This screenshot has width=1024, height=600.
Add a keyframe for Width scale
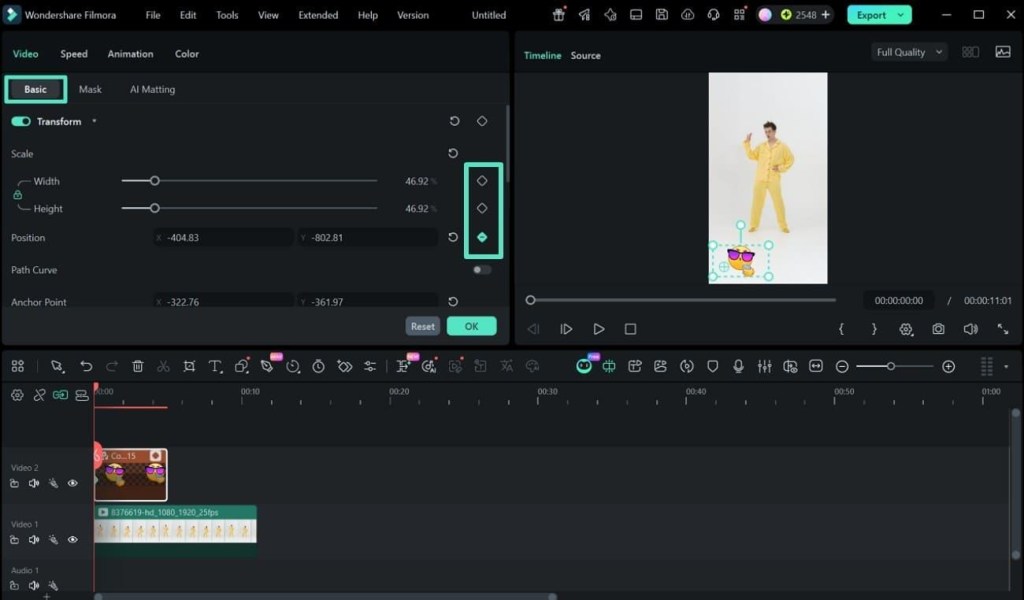click(x=482, y=181)
